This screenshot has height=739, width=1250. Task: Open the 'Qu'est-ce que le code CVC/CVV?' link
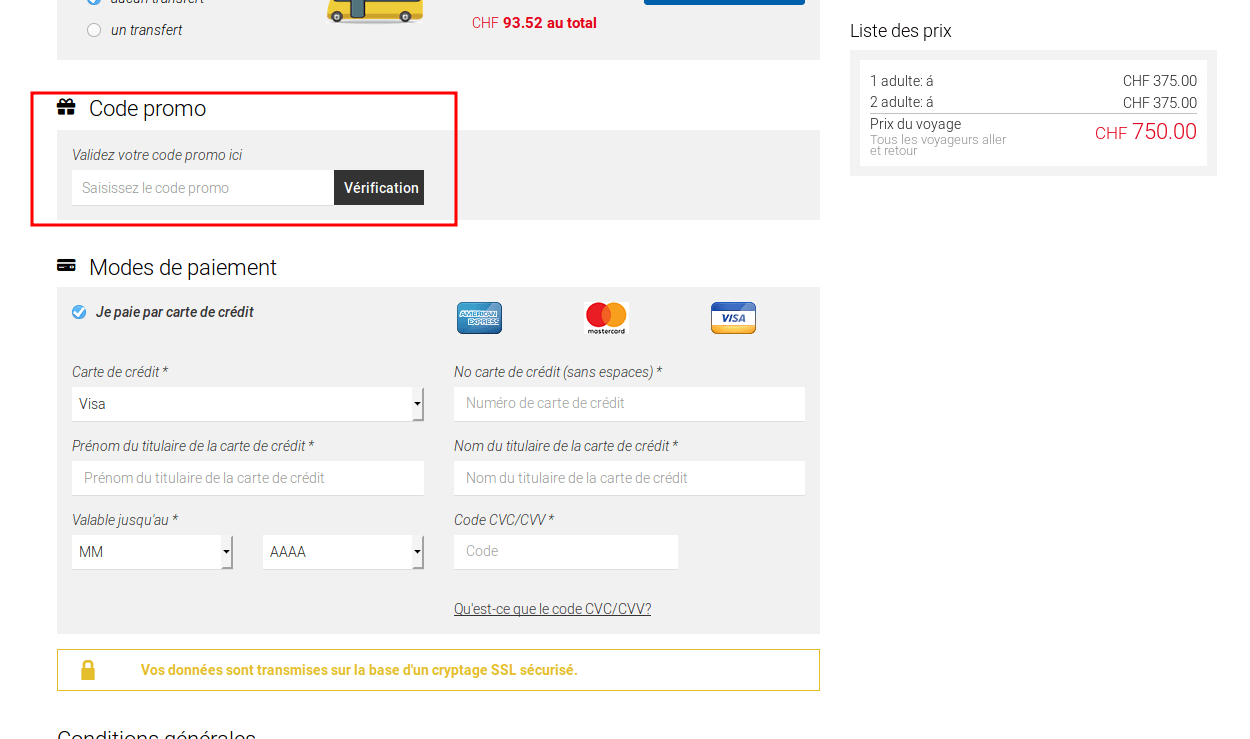[x=552, y=608]
